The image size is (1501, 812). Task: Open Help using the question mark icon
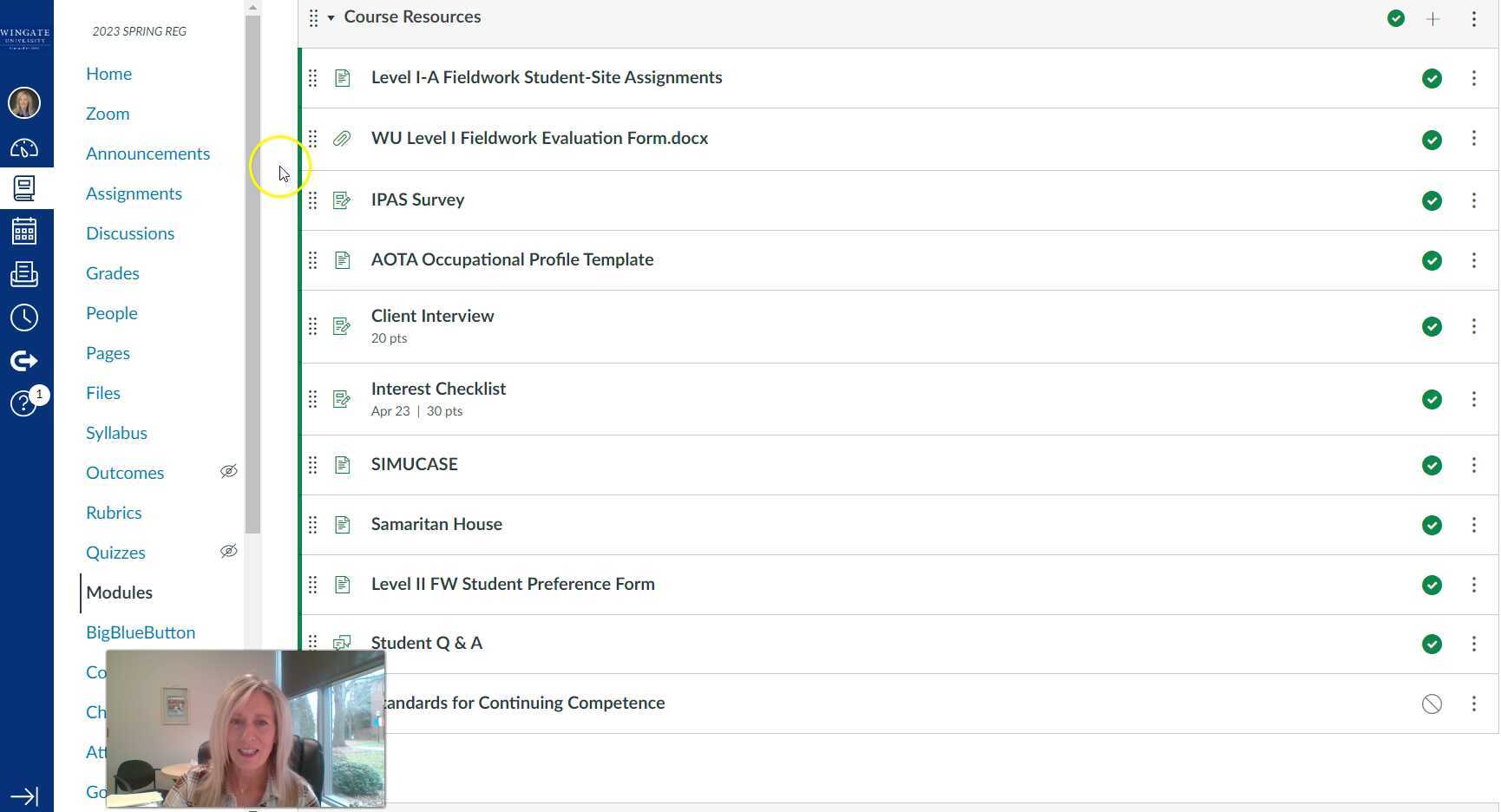[23, 403]
